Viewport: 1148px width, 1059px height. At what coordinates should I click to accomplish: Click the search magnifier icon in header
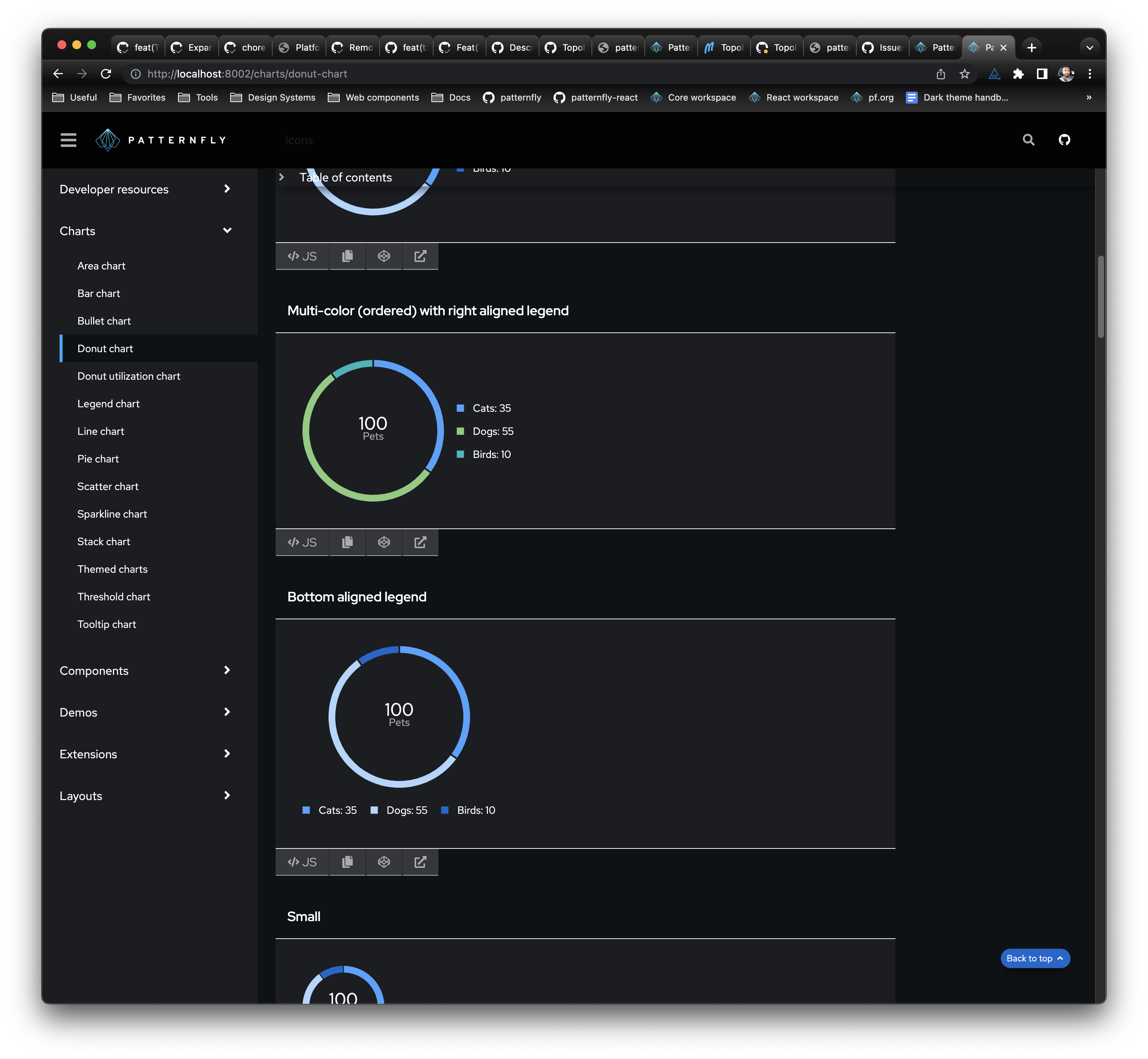tap(1028, 140)
